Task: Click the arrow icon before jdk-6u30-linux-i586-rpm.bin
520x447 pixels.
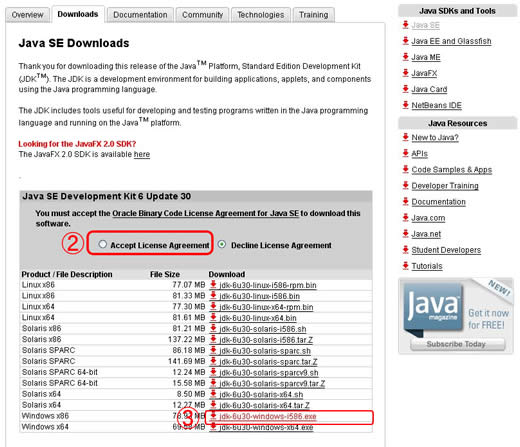Action: (x=213, y=285)
